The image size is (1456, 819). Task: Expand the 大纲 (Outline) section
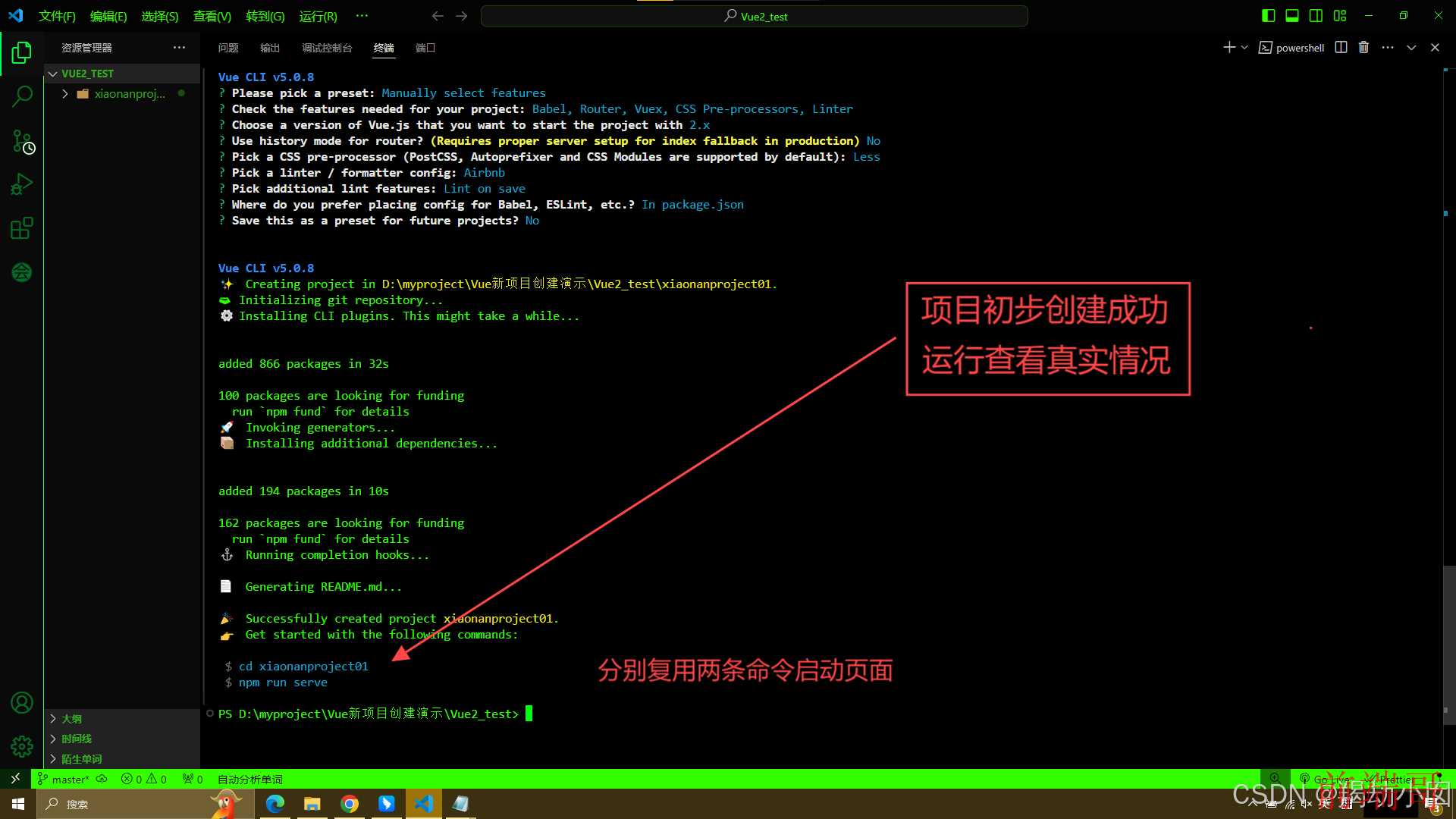coord(124,719)
